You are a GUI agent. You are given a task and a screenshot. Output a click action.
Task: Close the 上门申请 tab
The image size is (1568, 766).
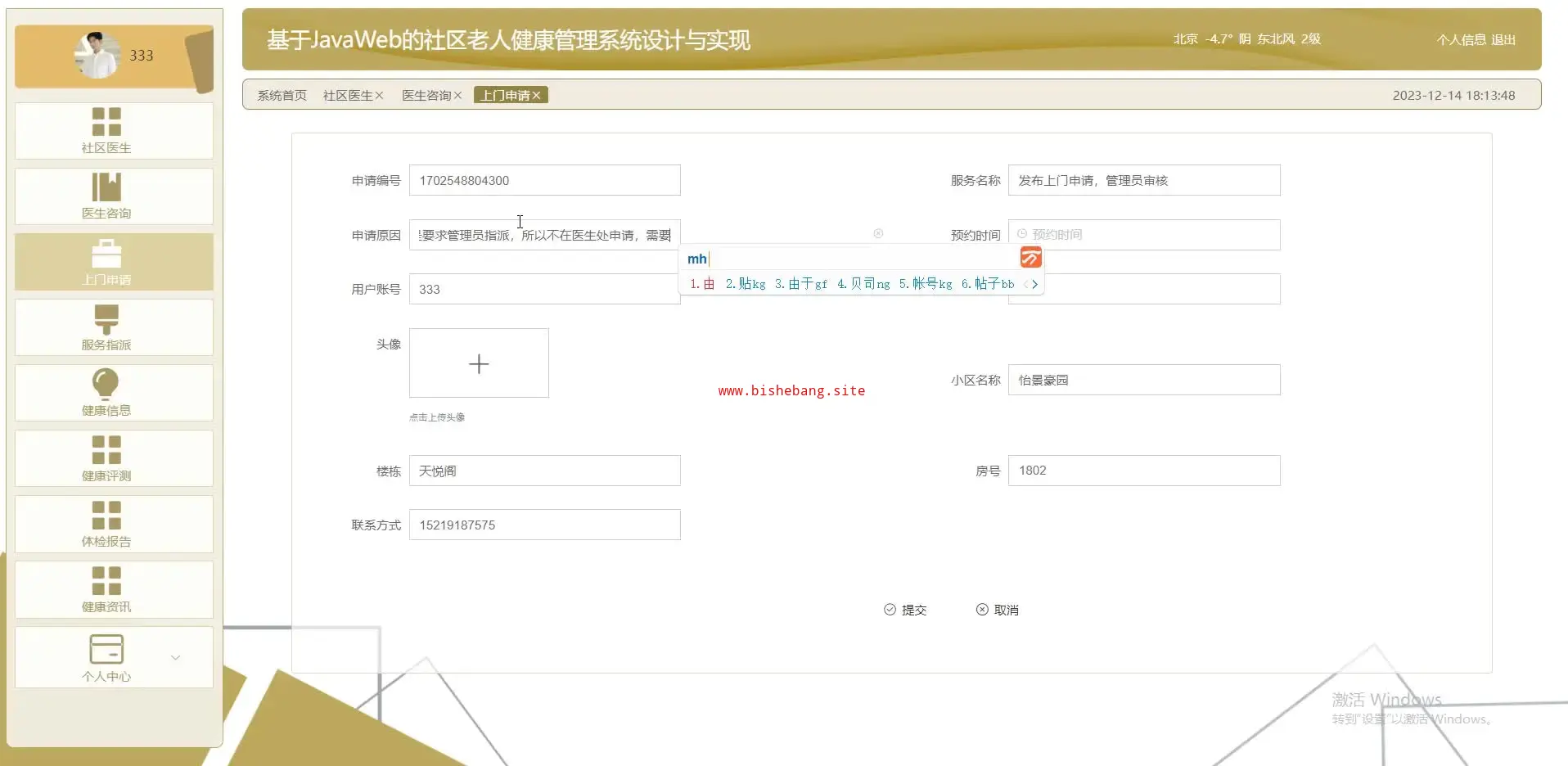coord(536,96)
